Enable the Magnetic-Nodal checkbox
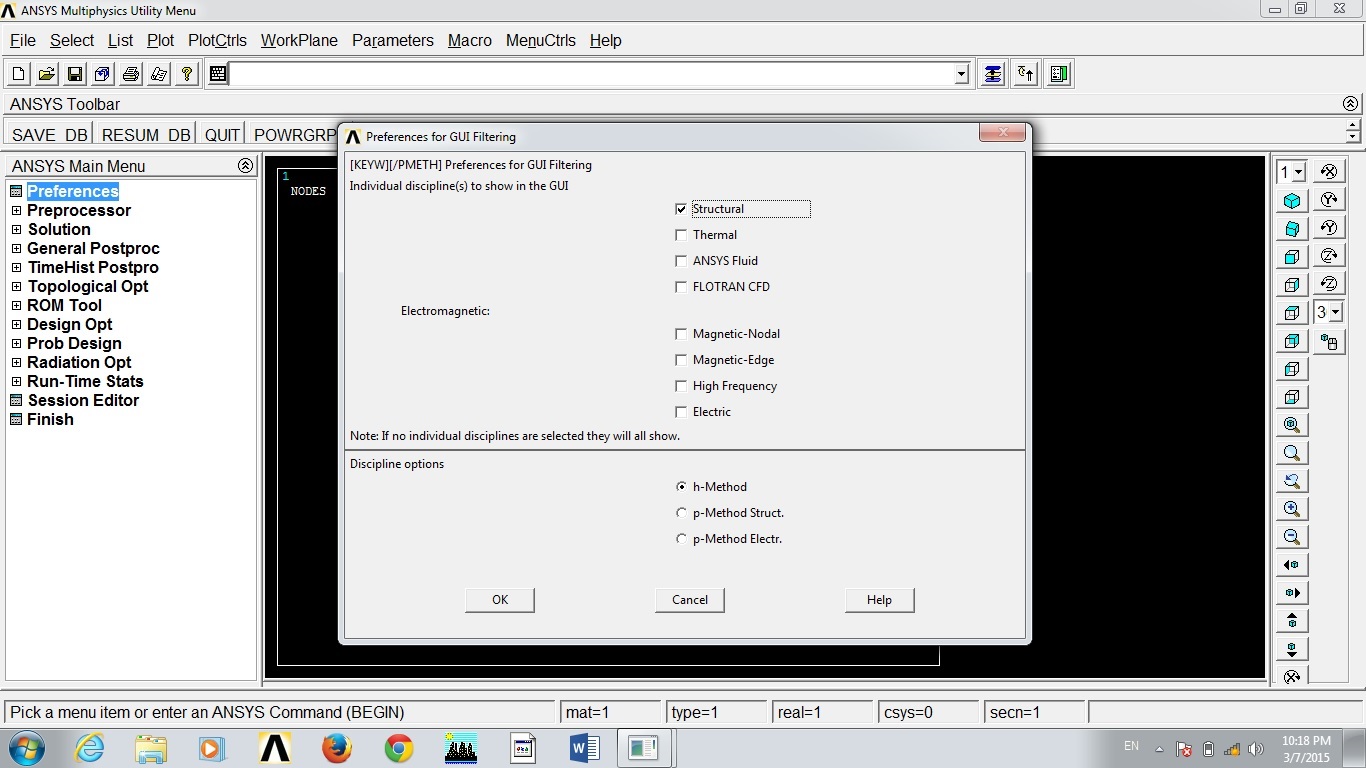The width and height of the screenshot is (1366, 768). (681, 334)
